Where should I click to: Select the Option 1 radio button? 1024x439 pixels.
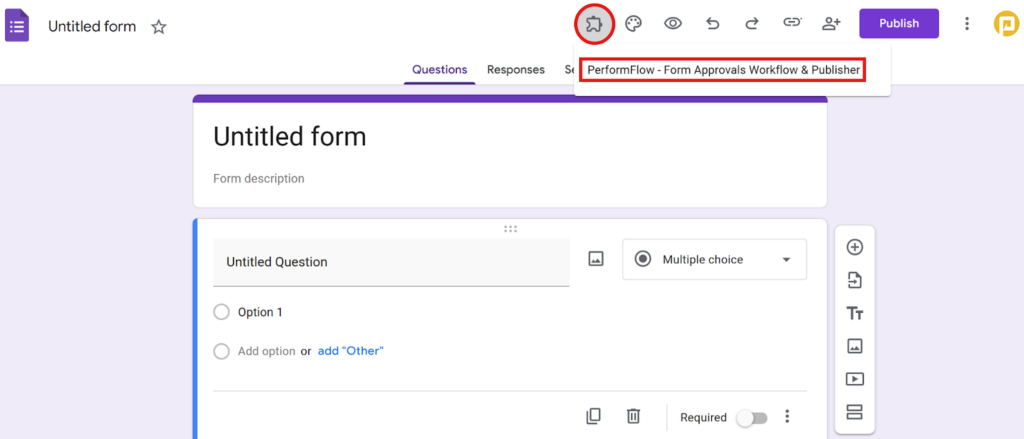(222, 312)
